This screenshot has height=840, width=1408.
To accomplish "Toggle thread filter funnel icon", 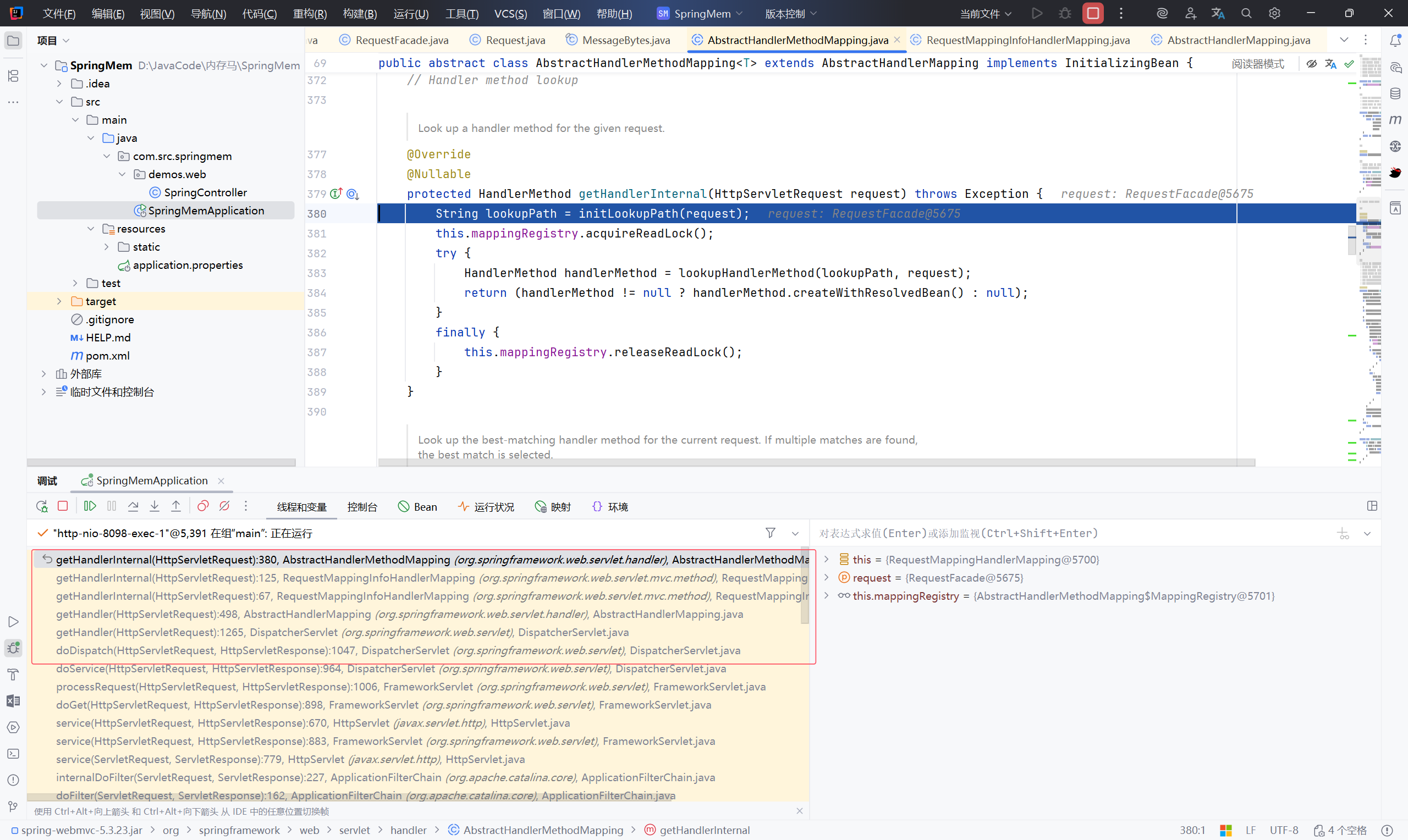I will 770,533.
